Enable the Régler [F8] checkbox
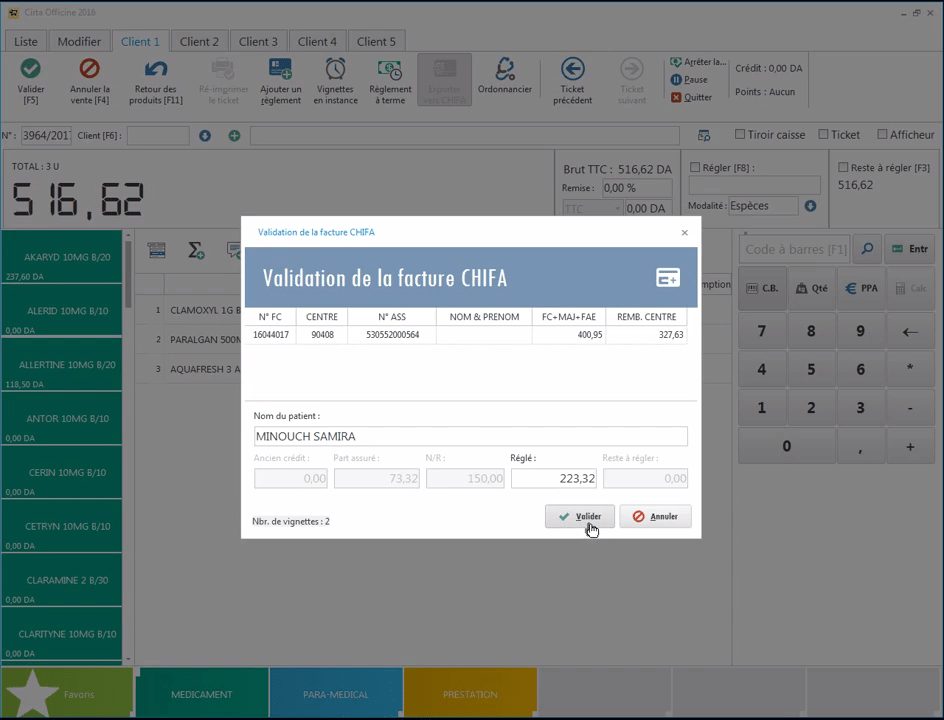 [695, 167]
